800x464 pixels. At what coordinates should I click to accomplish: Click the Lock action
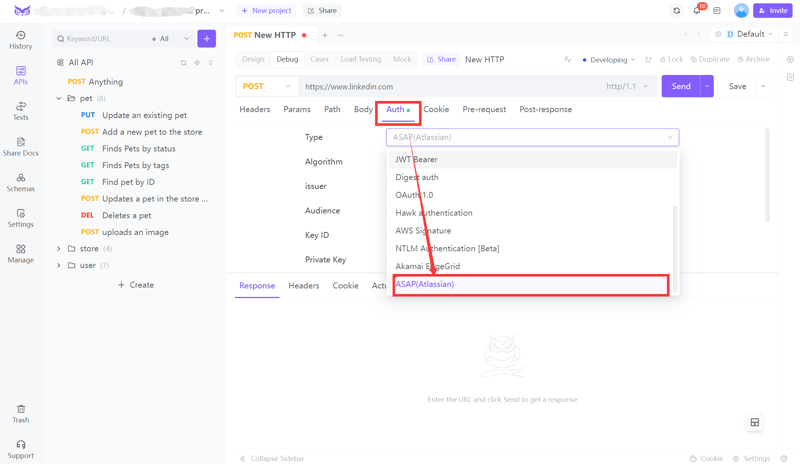[671, 59]
